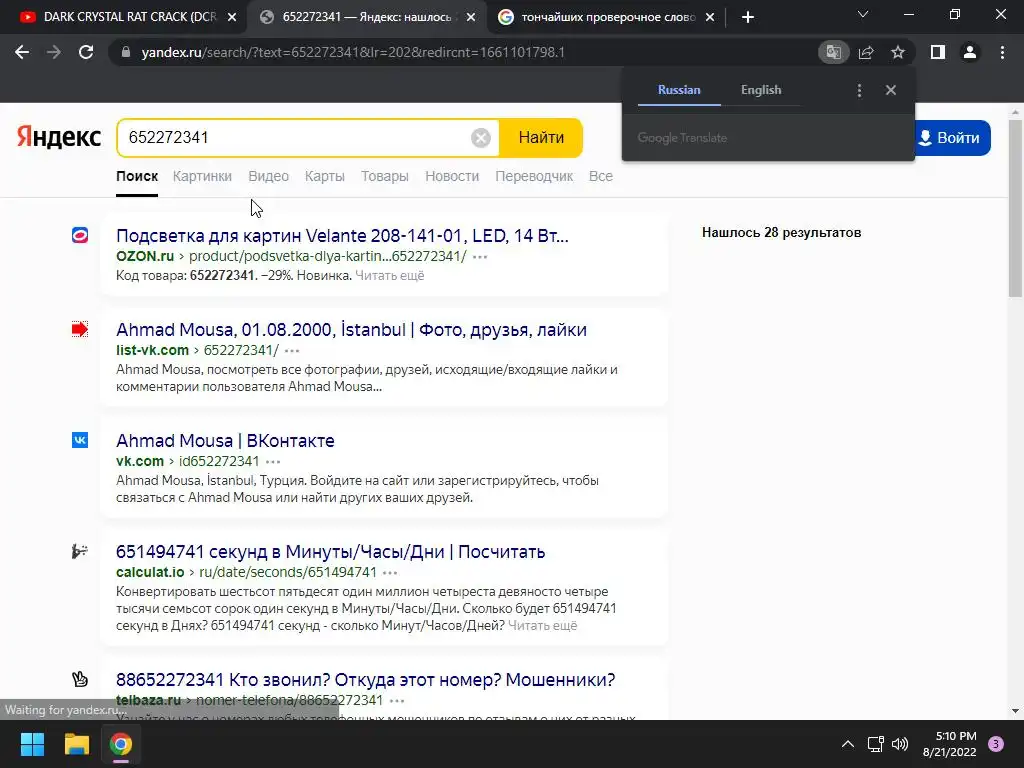Image resolution: width=1024 pixels, height=768 pixels.
Task: Go forward with the browser arrow
Action: pos(54,52)
